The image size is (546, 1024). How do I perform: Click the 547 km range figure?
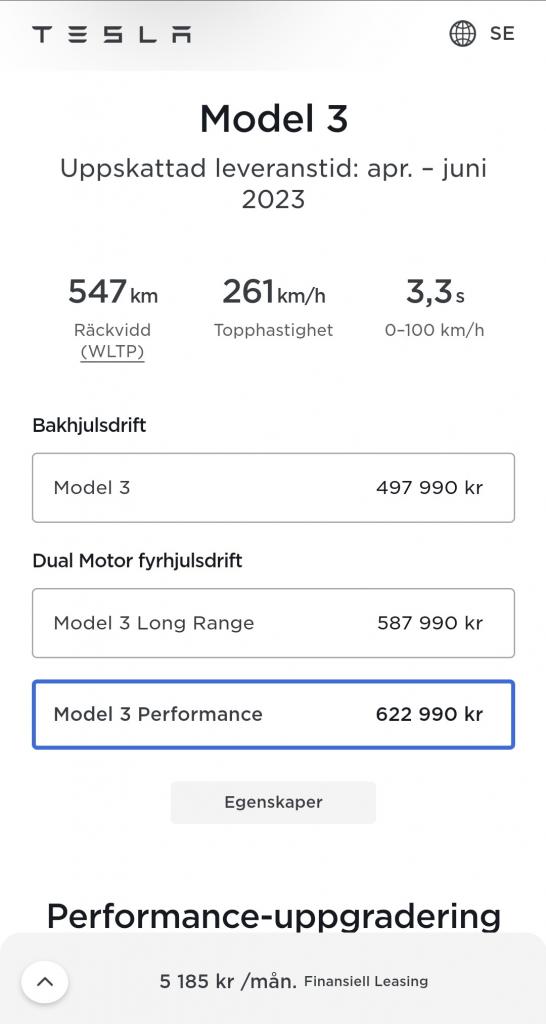tap(113, 292)
